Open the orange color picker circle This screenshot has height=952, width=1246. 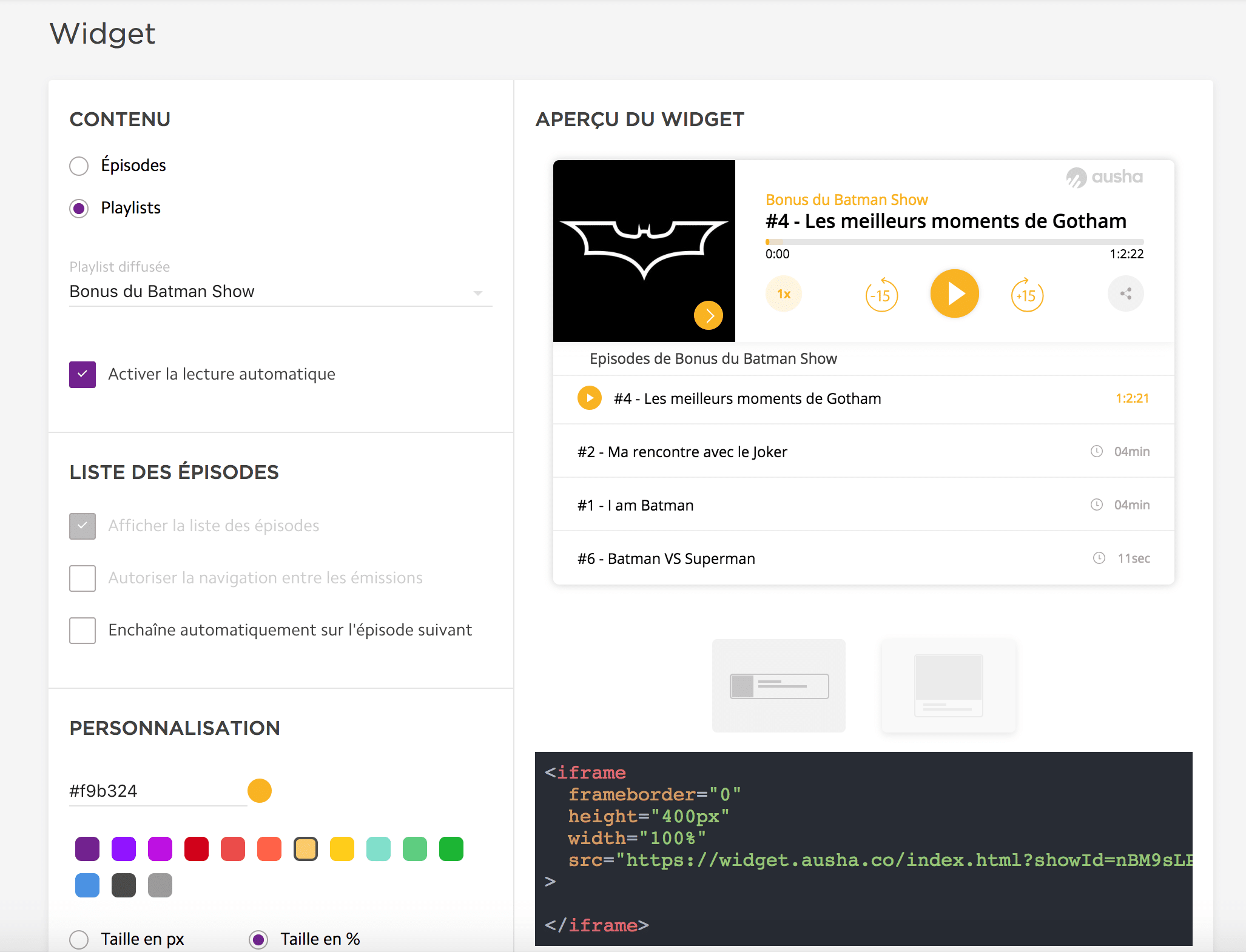click(x=260, y=791)
